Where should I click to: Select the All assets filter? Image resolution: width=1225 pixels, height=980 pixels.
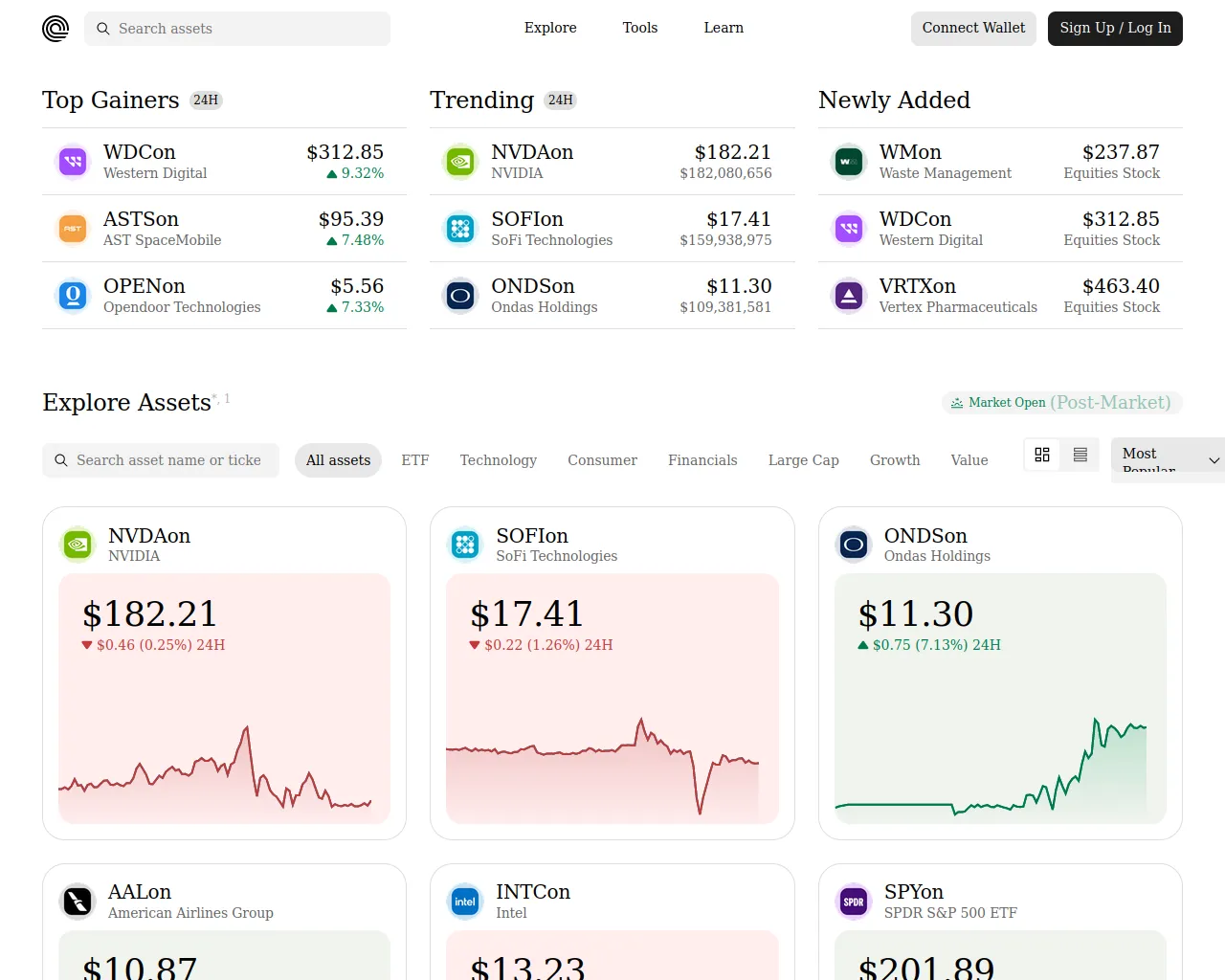pos(338,460)
